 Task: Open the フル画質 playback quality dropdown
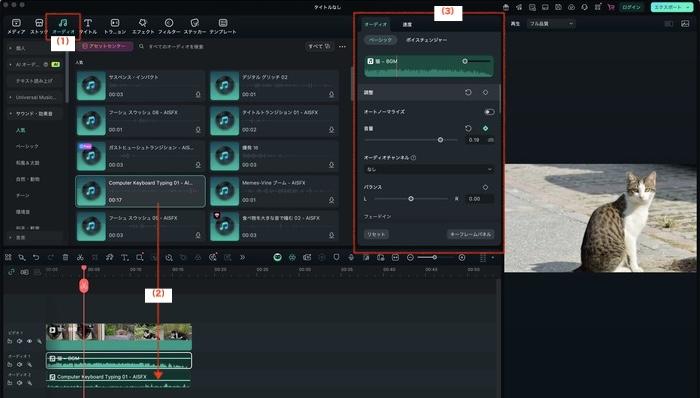550,24
